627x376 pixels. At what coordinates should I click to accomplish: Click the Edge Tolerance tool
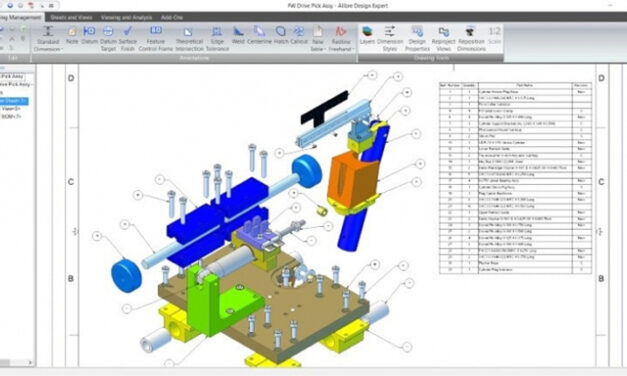click(217, 38)
